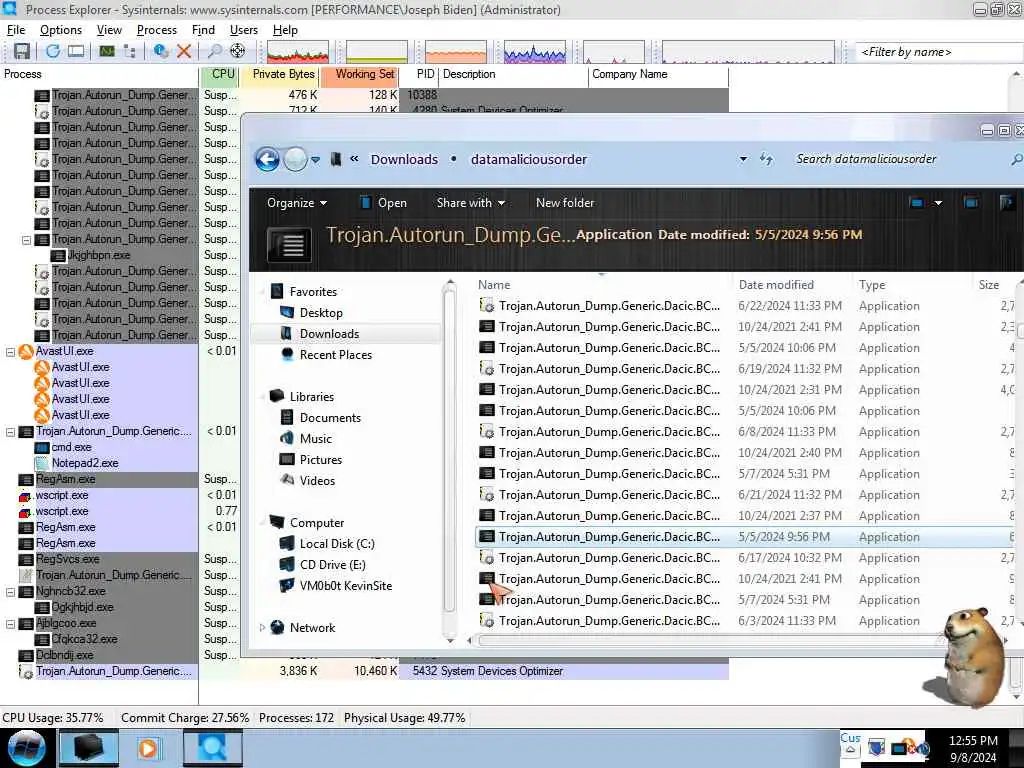The image size is (1024, 768).
Task: Open Desktop in Explorer Favorites
Action: pyautogui.click(x=321, y=313)
